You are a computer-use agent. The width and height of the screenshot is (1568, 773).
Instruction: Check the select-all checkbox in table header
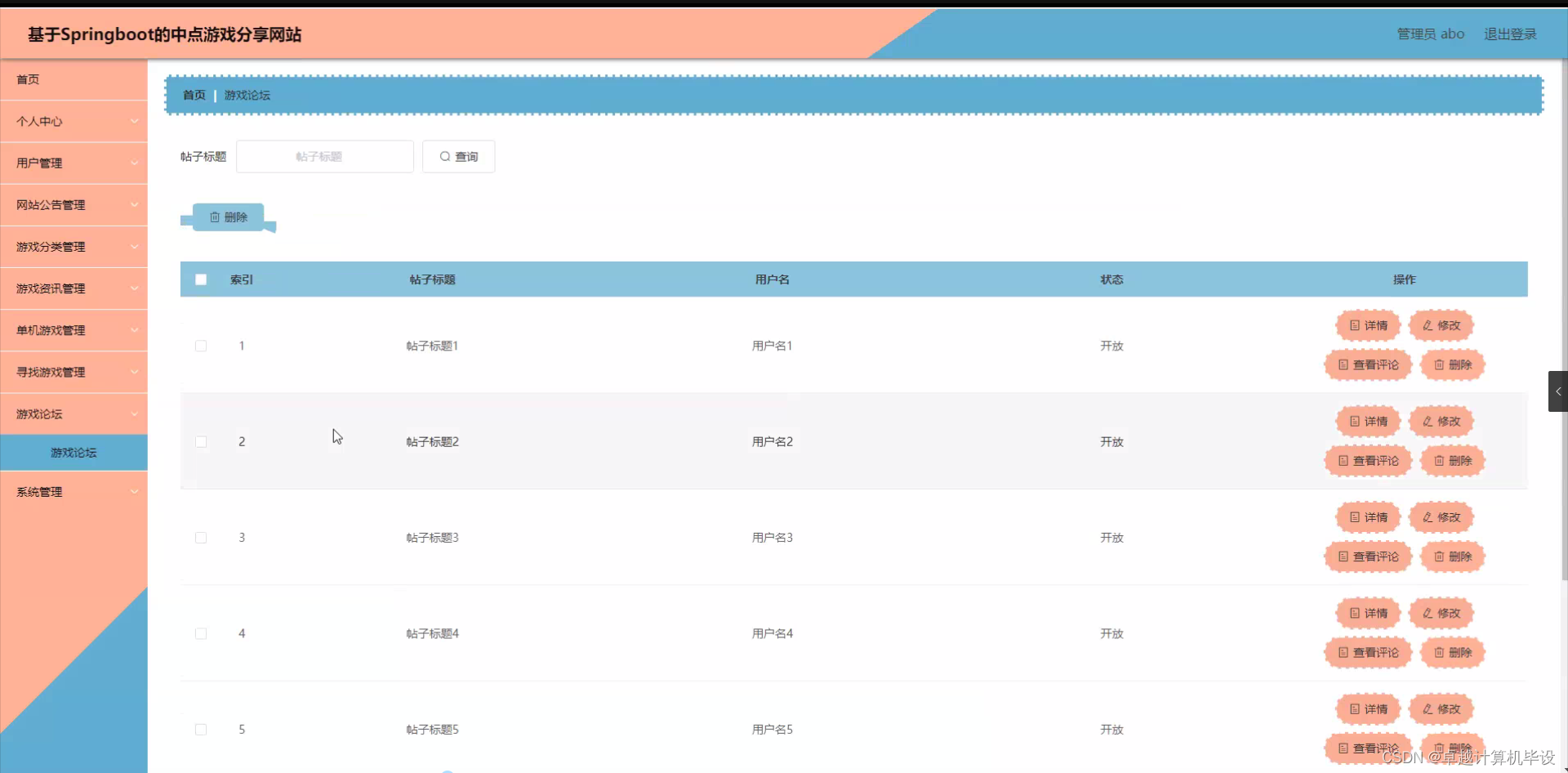pyautogui.click(x=201, y=279)
